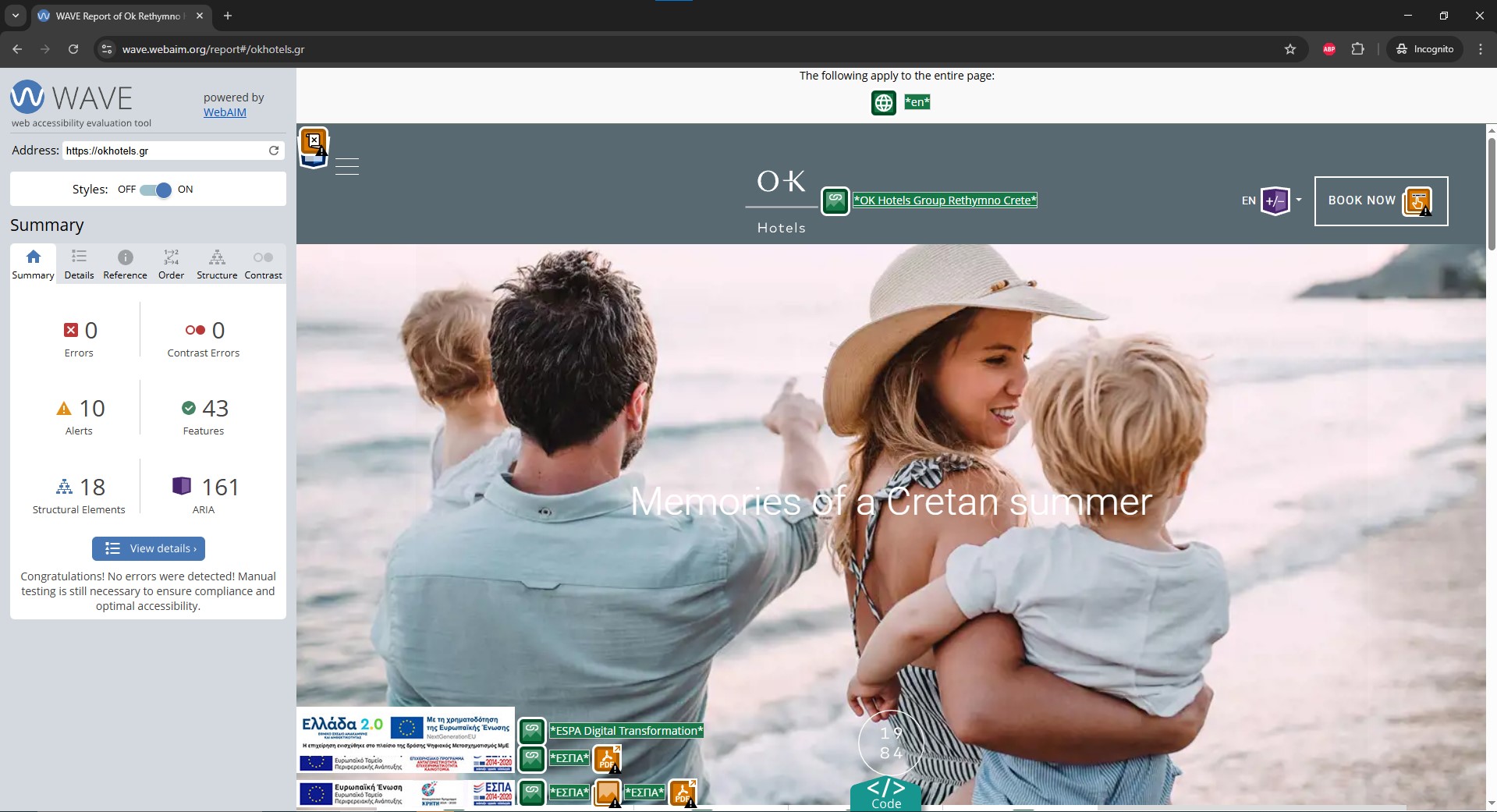1497x812 pixels.
Task: Click the 18 Structural Elements count
Action: [92, 488]
